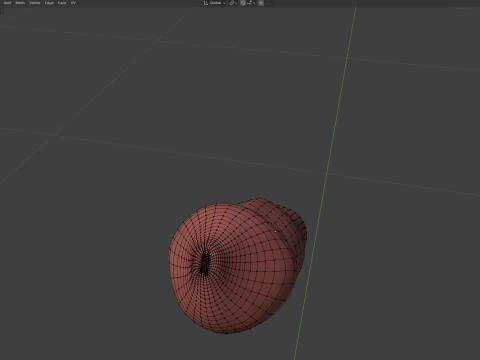Click the snapping increment icon
Screen dimensions: 480x360
(x=250, y=3)
